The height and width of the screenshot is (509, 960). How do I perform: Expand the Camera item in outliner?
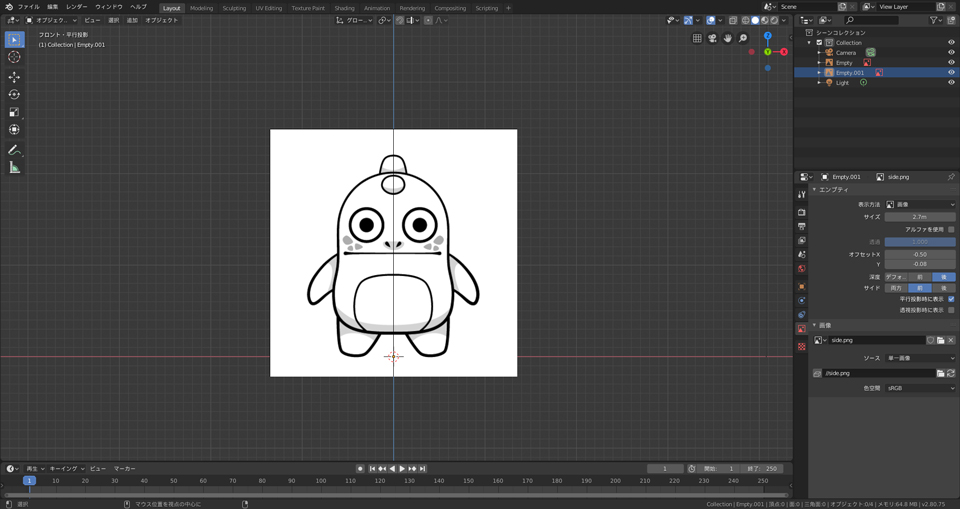(x=819, y=52)
